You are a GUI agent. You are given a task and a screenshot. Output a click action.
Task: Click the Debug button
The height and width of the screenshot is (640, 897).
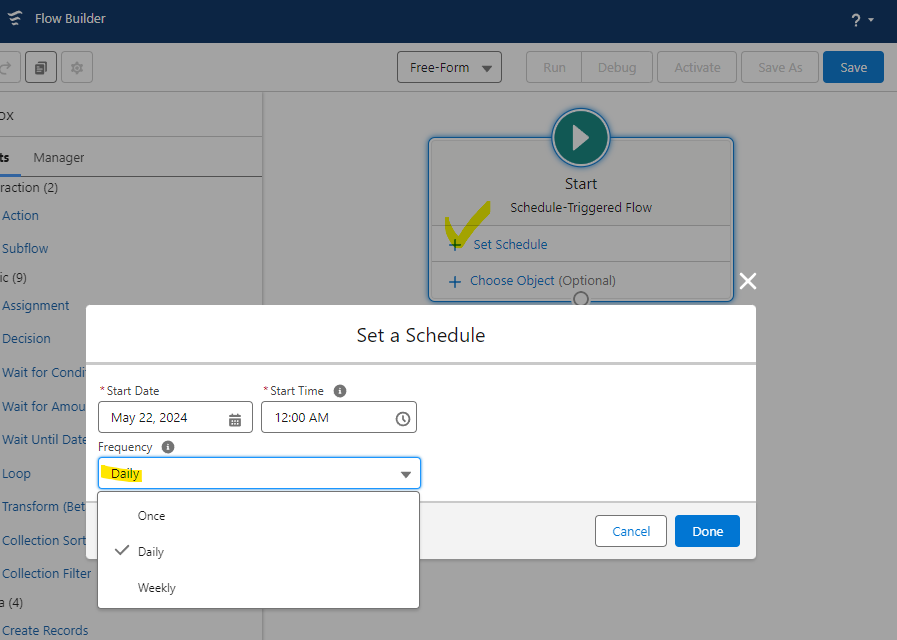617,67
